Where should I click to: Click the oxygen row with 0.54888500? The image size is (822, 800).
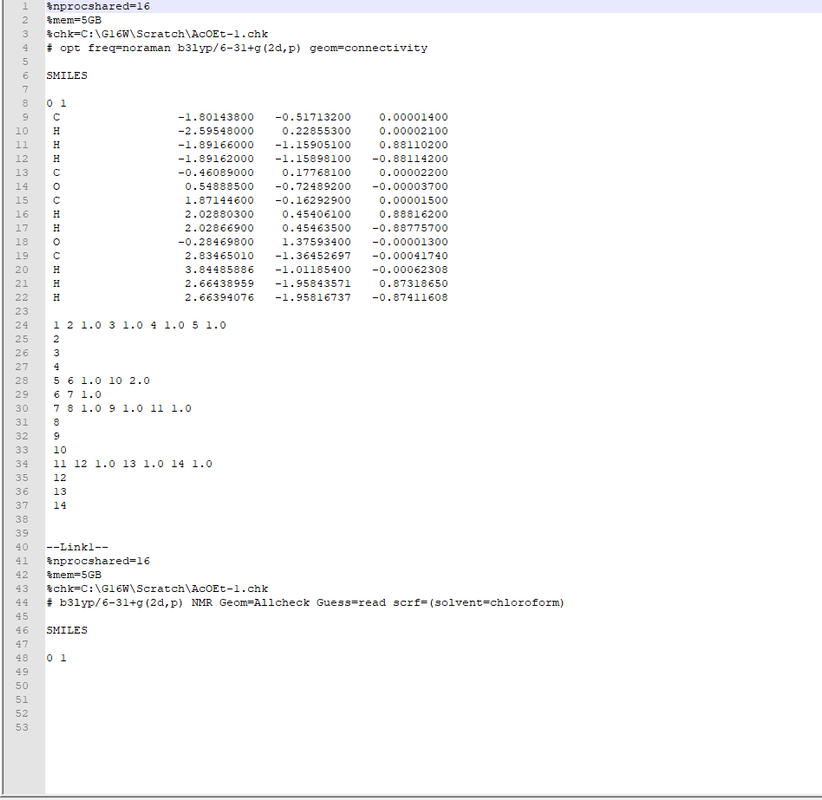pyautogui.click(x=251, y=187)
